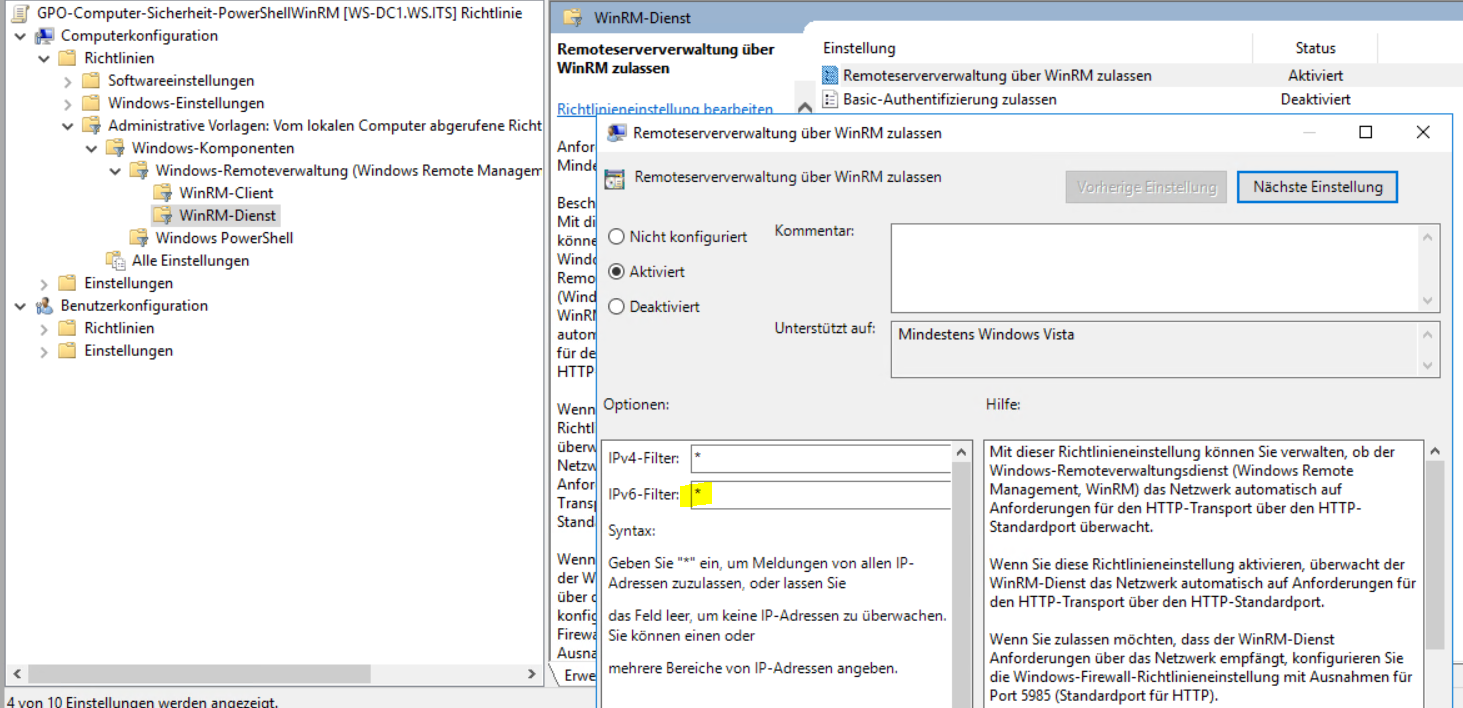Select Basic-Authentifizierung zulassen row text
This screenshot has width=1463, height=708.
click(x=949, y=99)
